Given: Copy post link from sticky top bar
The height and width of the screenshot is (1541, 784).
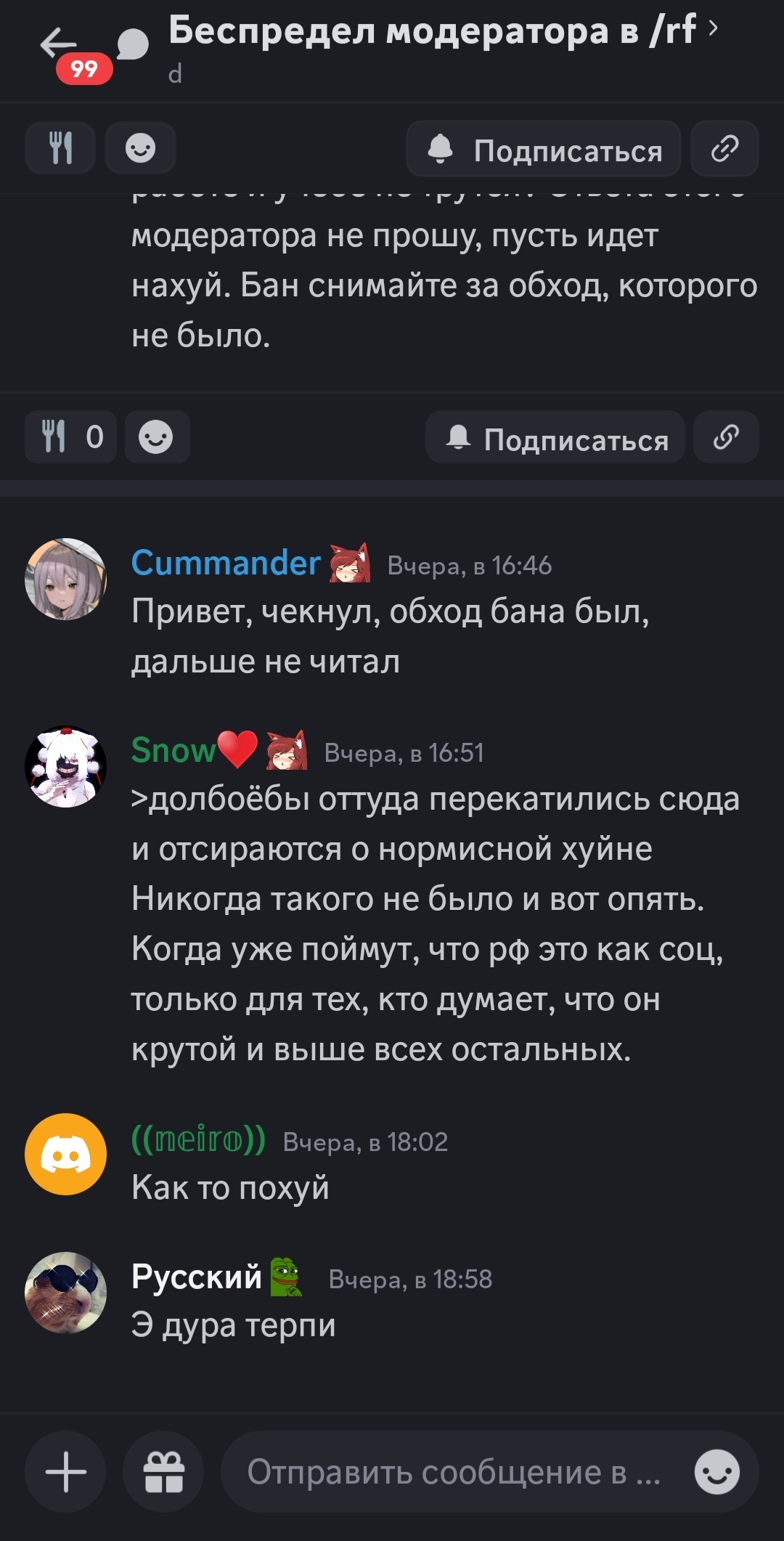Looking at the screenshot, I should pos(724,148).
